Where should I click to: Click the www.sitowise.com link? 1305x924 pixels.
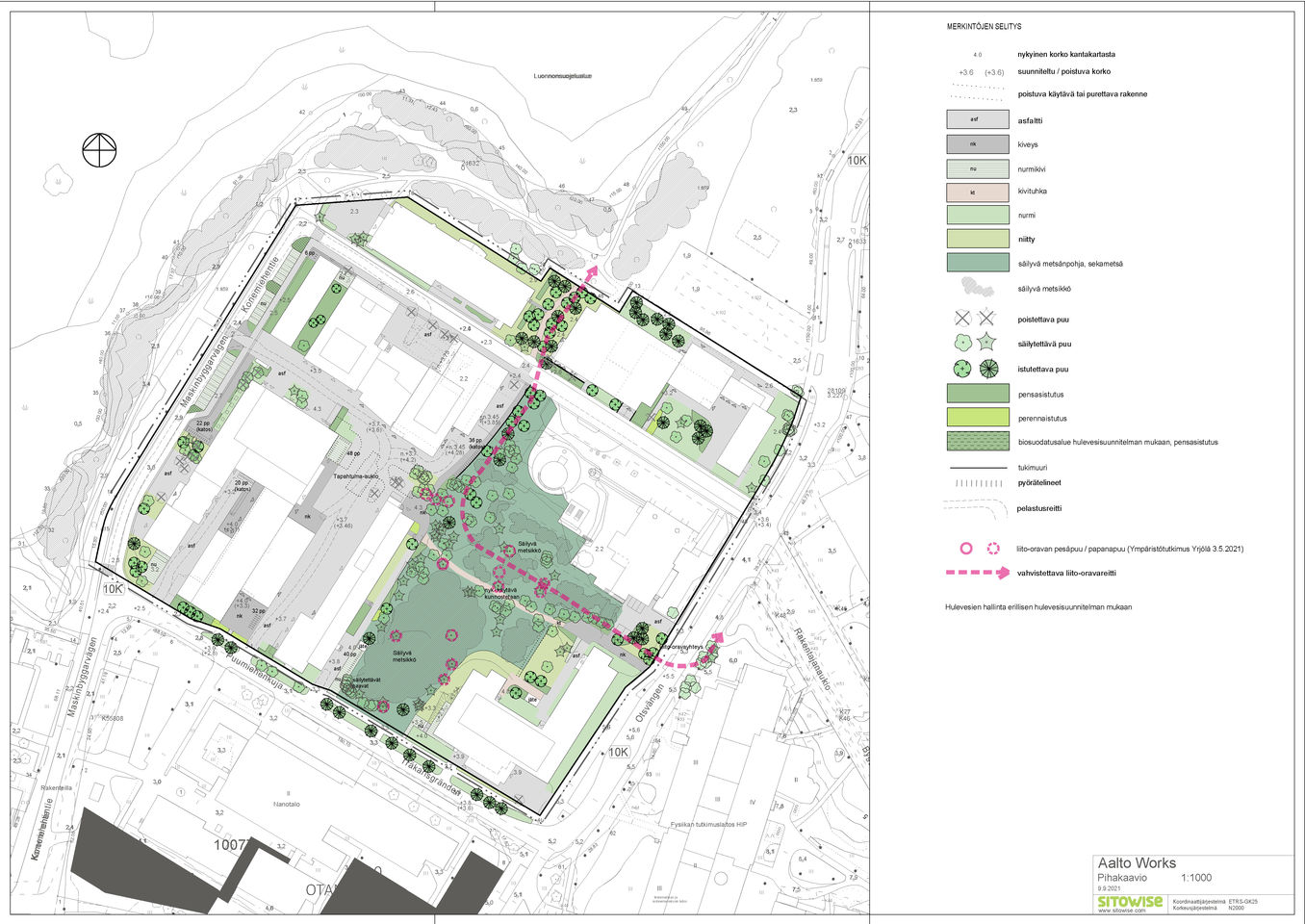(x=1121, y=911)
